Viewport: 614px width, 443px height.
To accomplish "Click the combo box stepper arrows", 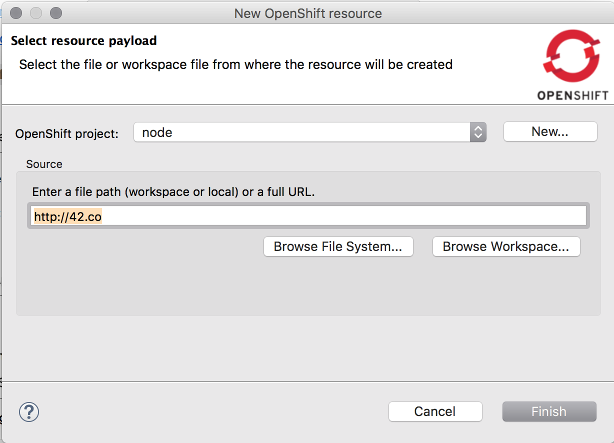I will [478, 132].
